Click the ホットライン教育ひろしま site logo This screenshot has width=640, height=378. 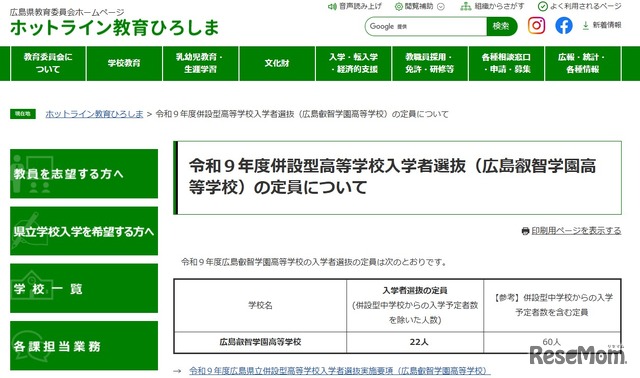114,28
